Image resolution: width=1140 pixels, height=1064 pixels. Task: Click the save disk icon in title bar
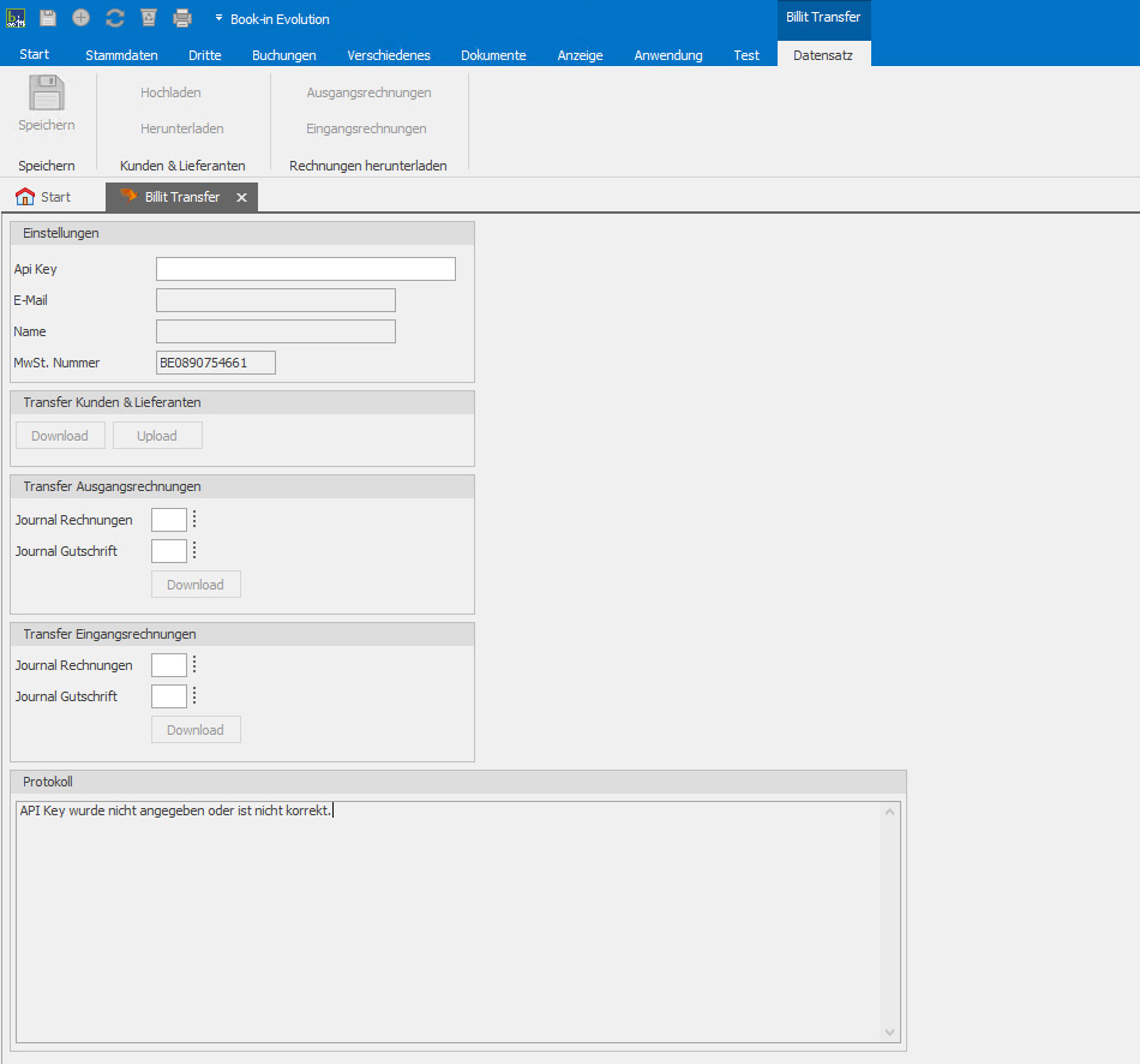click(48, 18)
